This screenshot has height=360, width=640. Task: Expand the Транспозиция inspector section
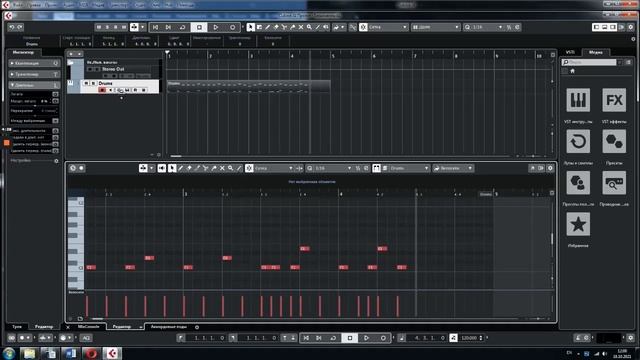[34, 74]
